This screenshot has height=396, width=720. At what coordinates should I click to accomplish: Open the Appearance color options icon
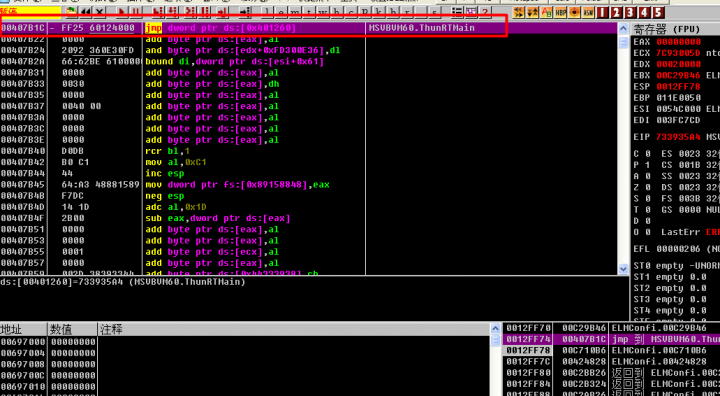click(472, 12)
